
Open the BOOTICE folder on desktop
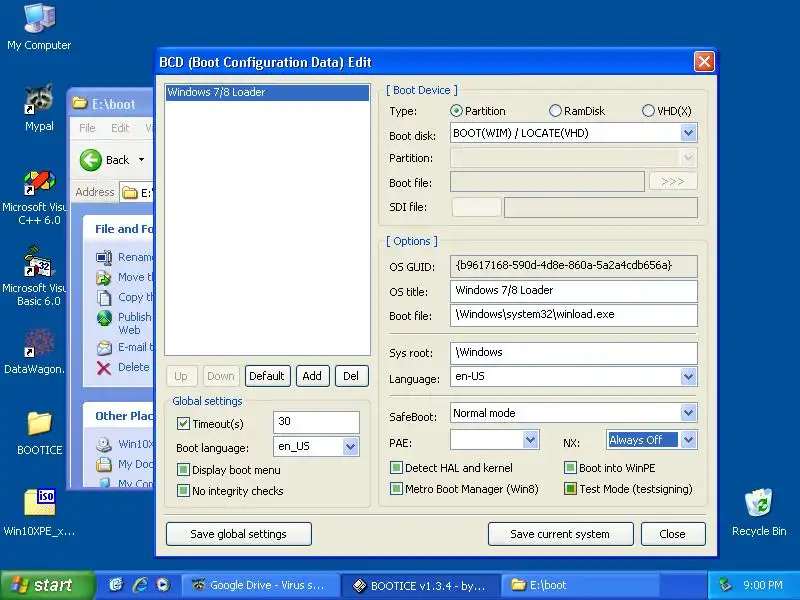39,423
